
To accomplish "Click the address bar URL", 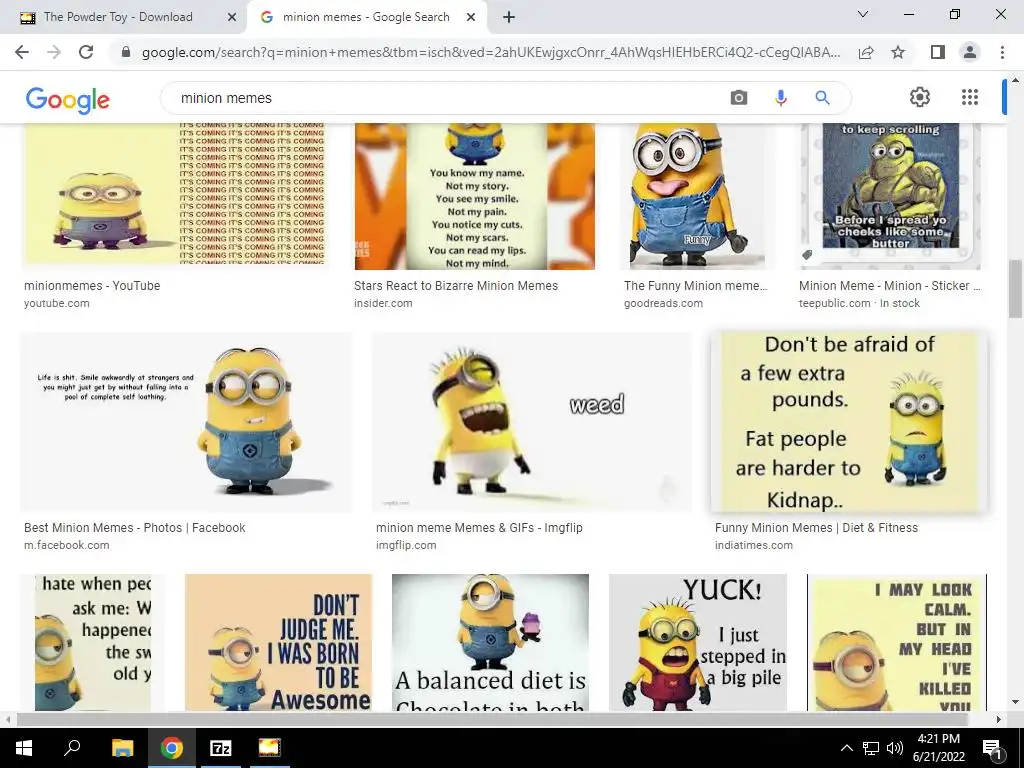I will coord(490,52).
